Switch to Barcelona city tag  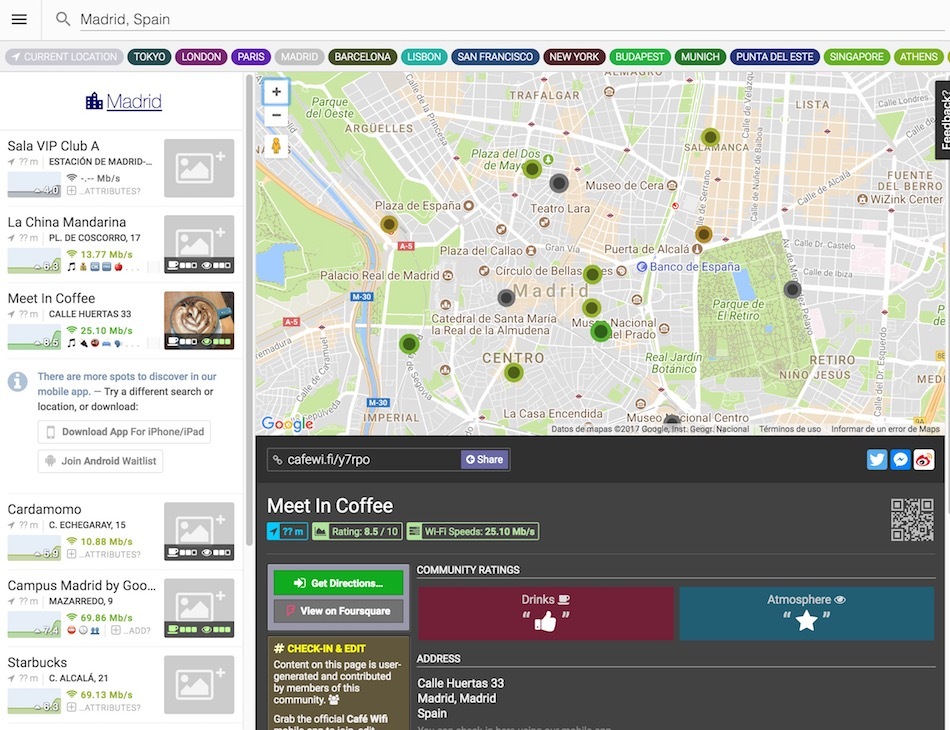[x=362, y=57]
